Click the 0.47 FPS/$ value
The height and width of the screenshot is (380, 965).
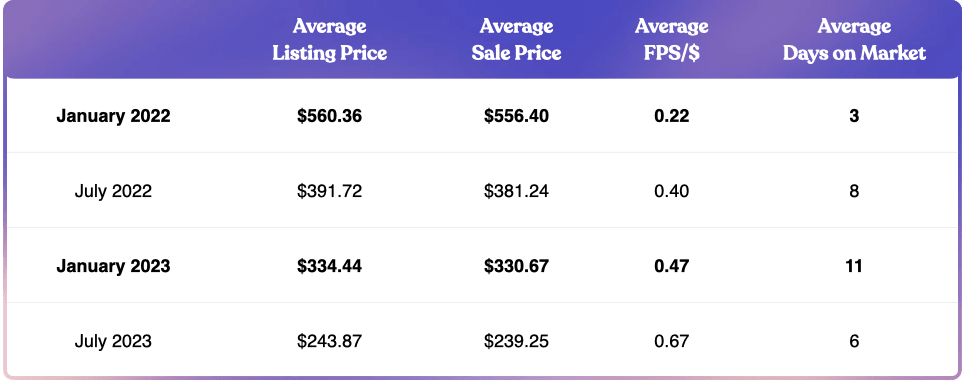[671, 266]
